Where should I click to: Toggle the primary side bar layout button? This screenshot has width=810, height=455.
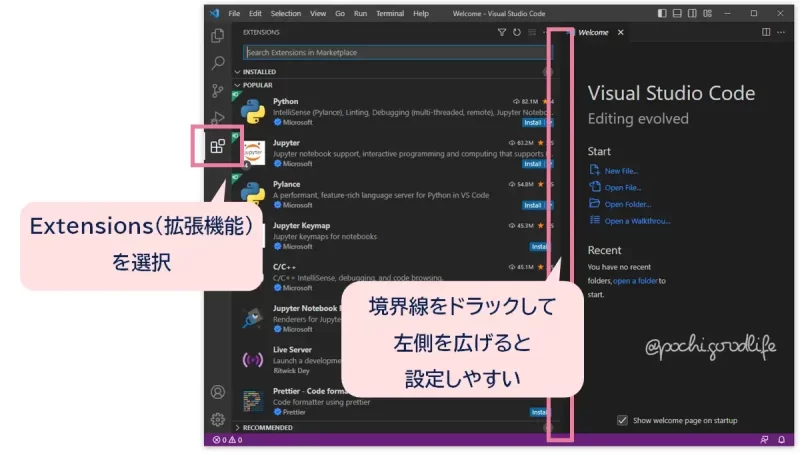point(662,13)
